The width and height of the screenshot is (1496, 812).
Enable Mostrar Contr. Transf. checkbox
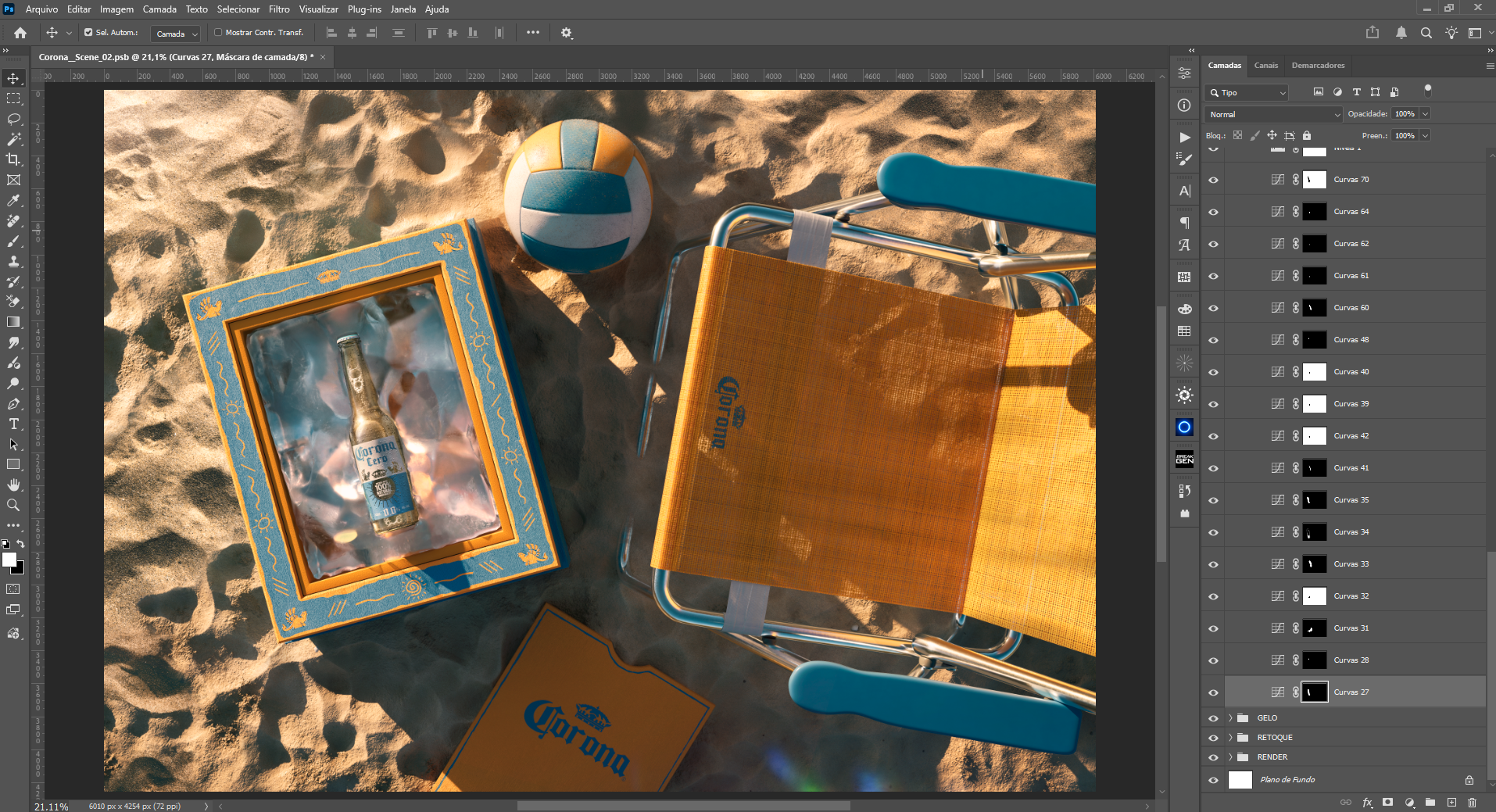click(x=218, y=33)
